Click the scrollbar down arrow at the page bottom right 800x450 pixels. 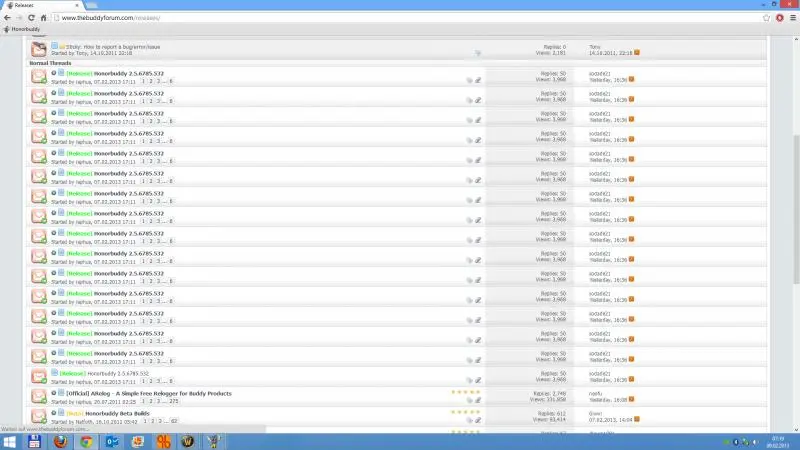796,430
